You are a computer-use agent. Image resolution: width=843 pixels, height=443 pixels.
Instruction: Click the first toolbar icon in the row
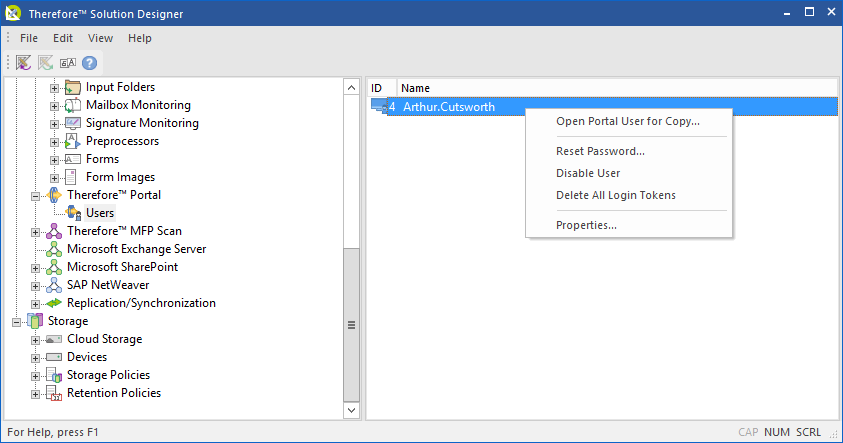click(24, 62)
